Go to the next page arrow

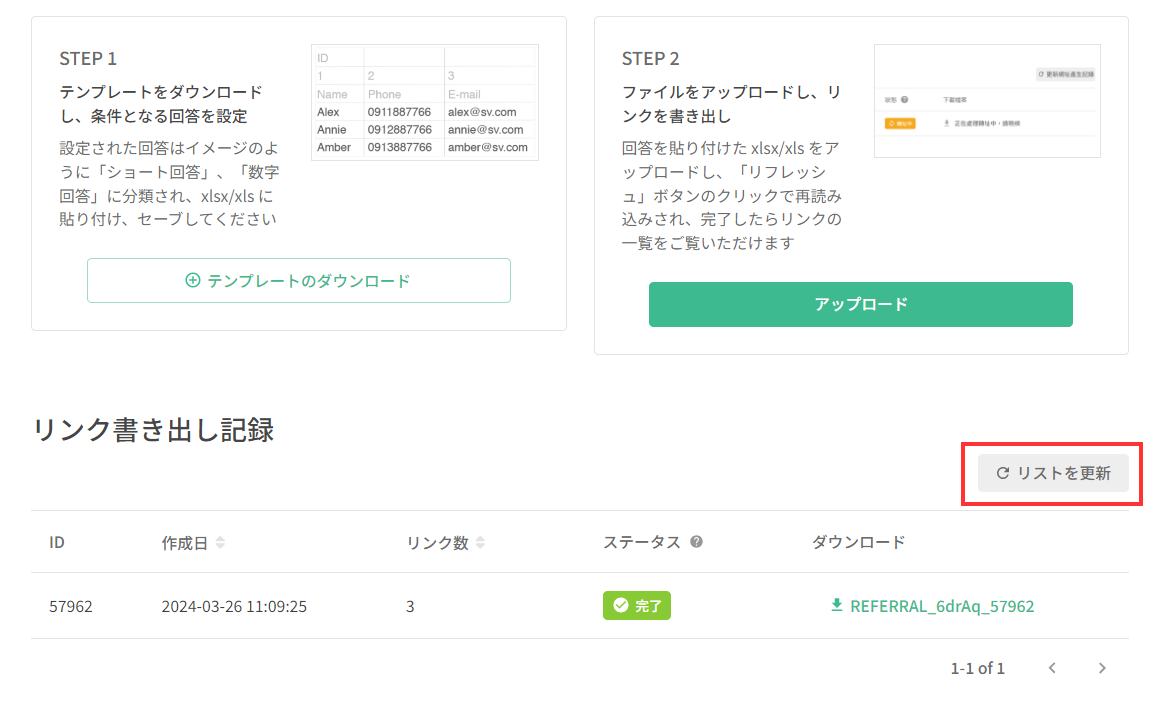(x=1102, y=668)
